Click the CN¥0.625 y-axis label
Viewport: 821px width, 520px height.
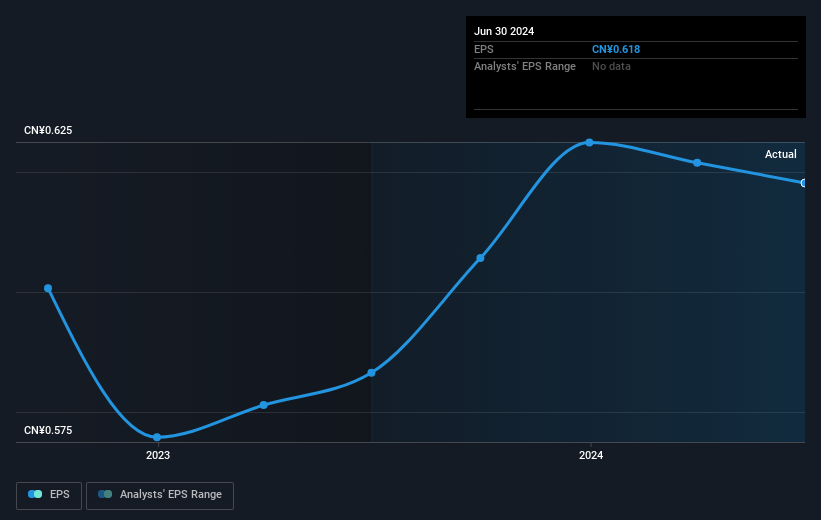[48, 130]
